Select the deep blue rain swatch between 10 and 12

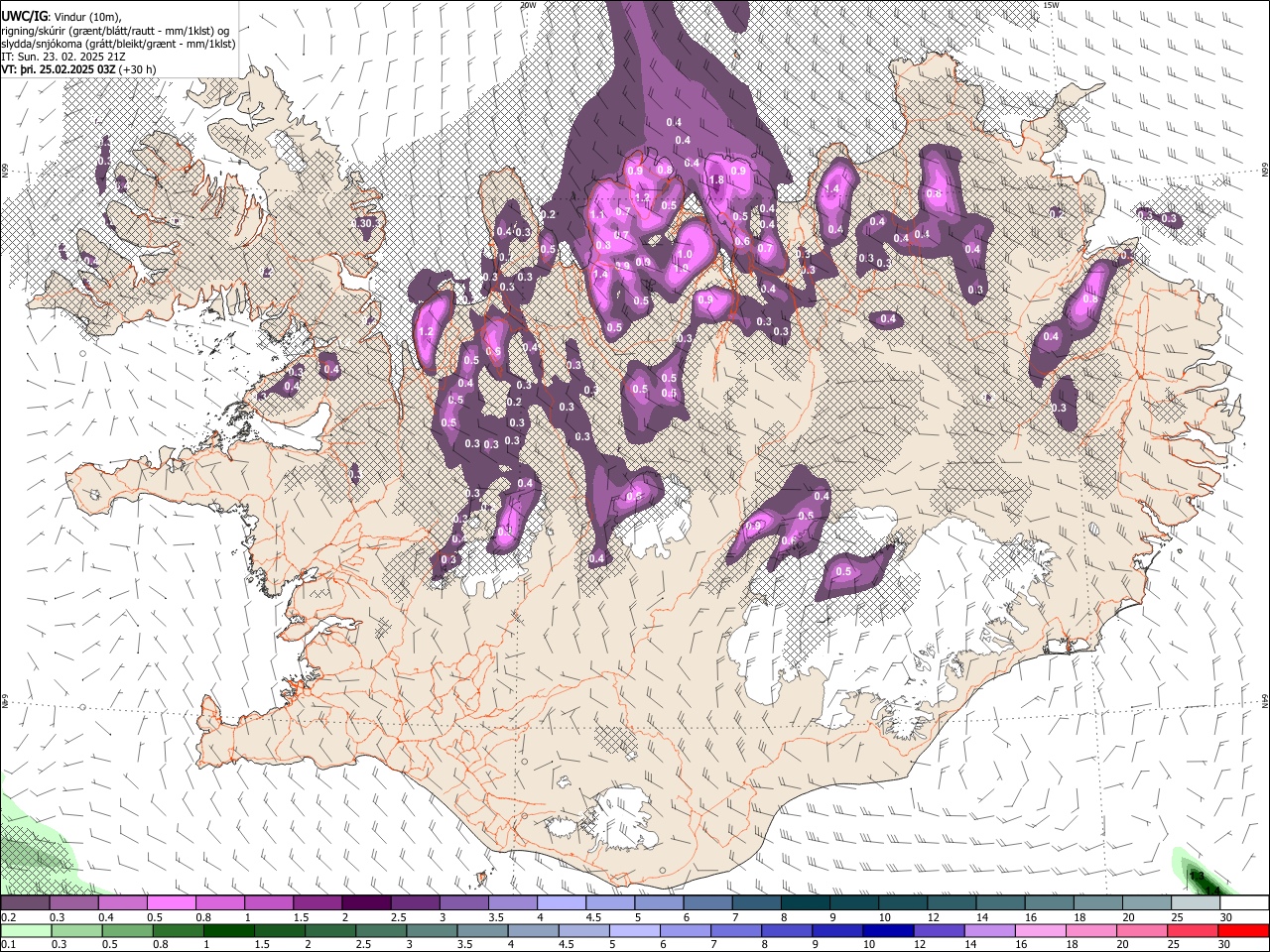click(886, 931)
